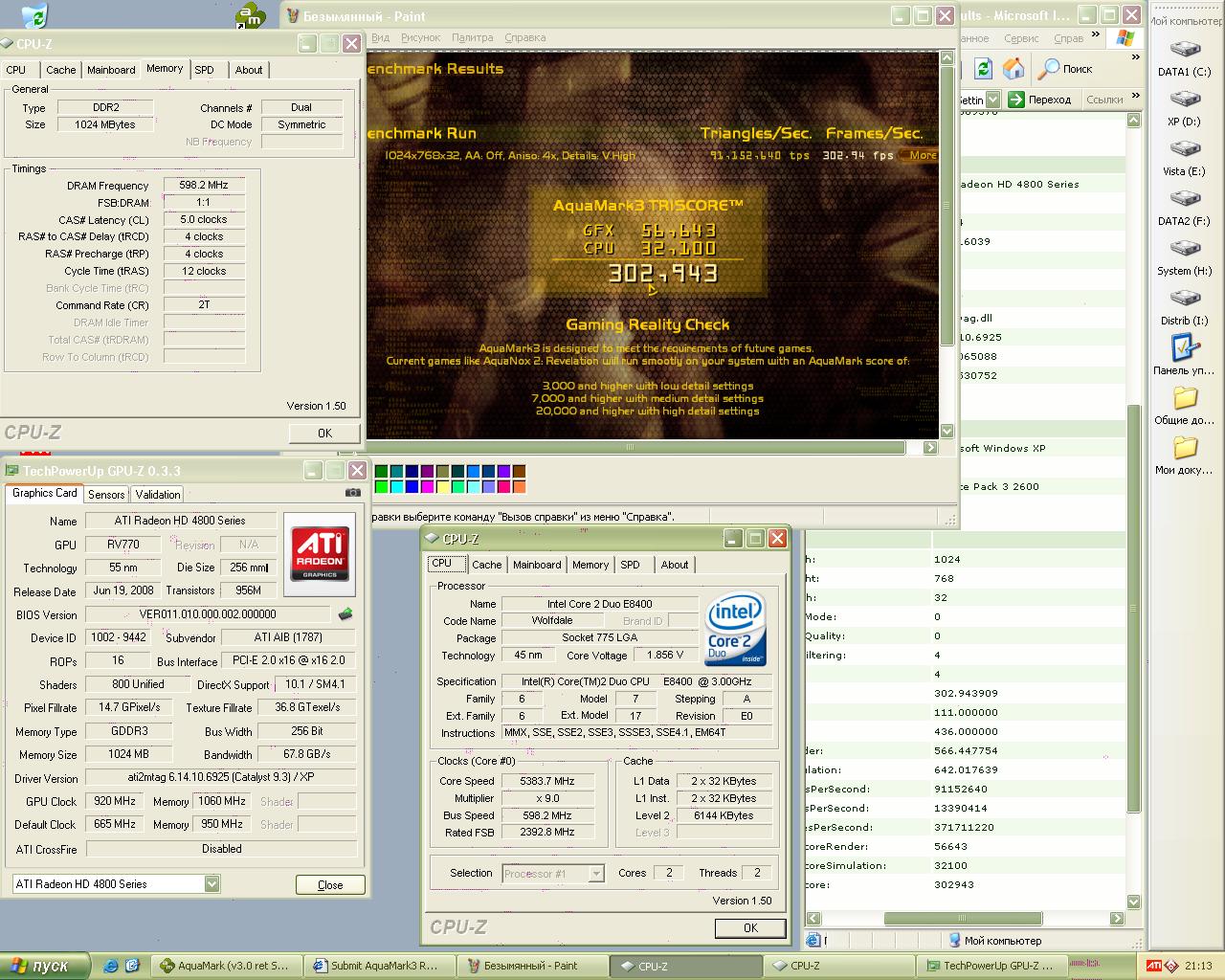Expand the IE toolbar overflow chevron near Поиск
Viewport: 1225px width, 980px height.
tap(1136, 57)
